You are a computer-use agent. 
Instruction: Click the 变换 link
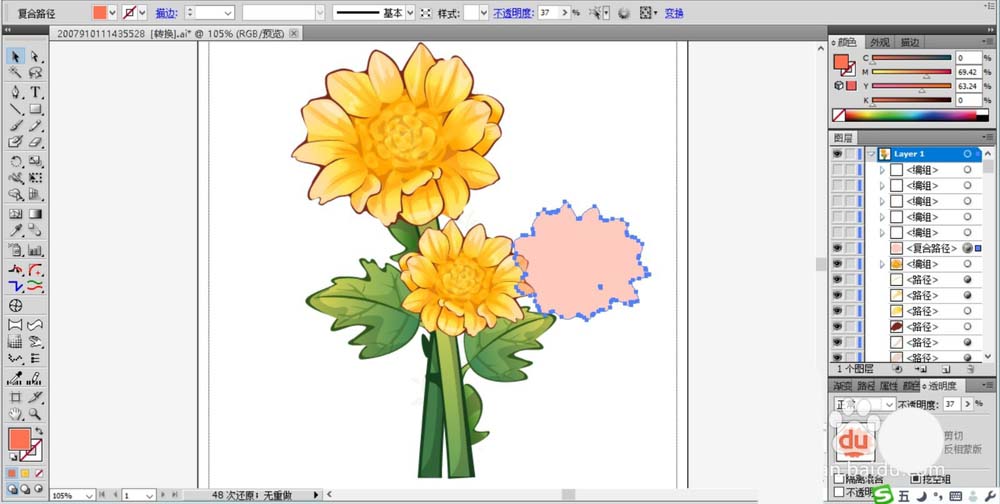674,13
